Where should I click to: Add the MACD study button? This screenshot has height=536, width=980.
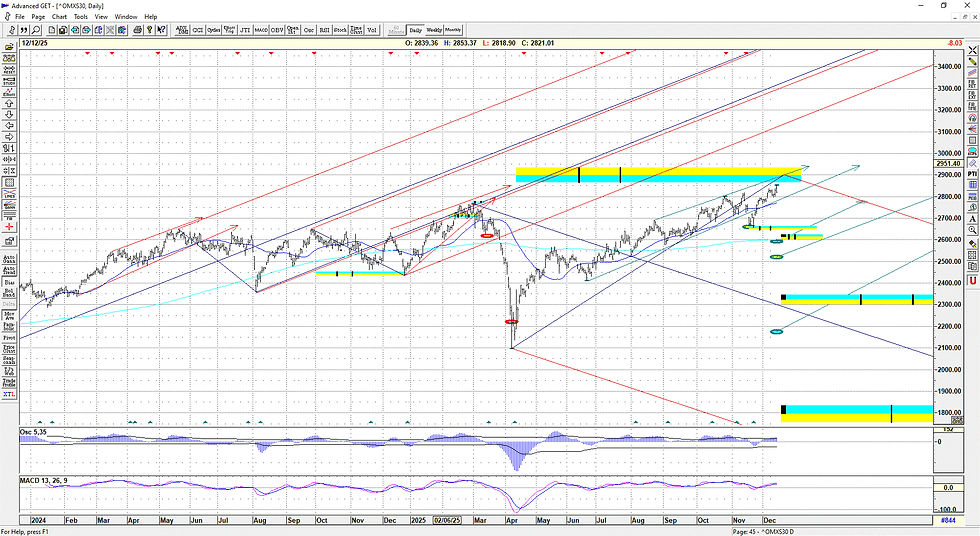coord(261,30)
